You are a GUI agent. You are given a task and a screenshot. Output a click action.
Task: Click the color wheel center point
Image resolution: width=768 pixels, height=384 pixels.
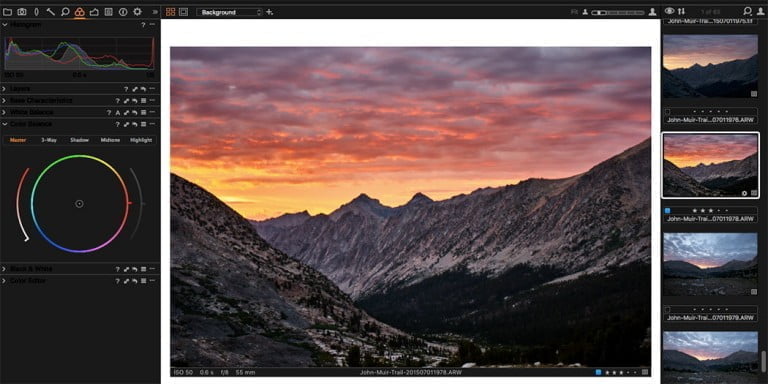click(x=79, y=204)
